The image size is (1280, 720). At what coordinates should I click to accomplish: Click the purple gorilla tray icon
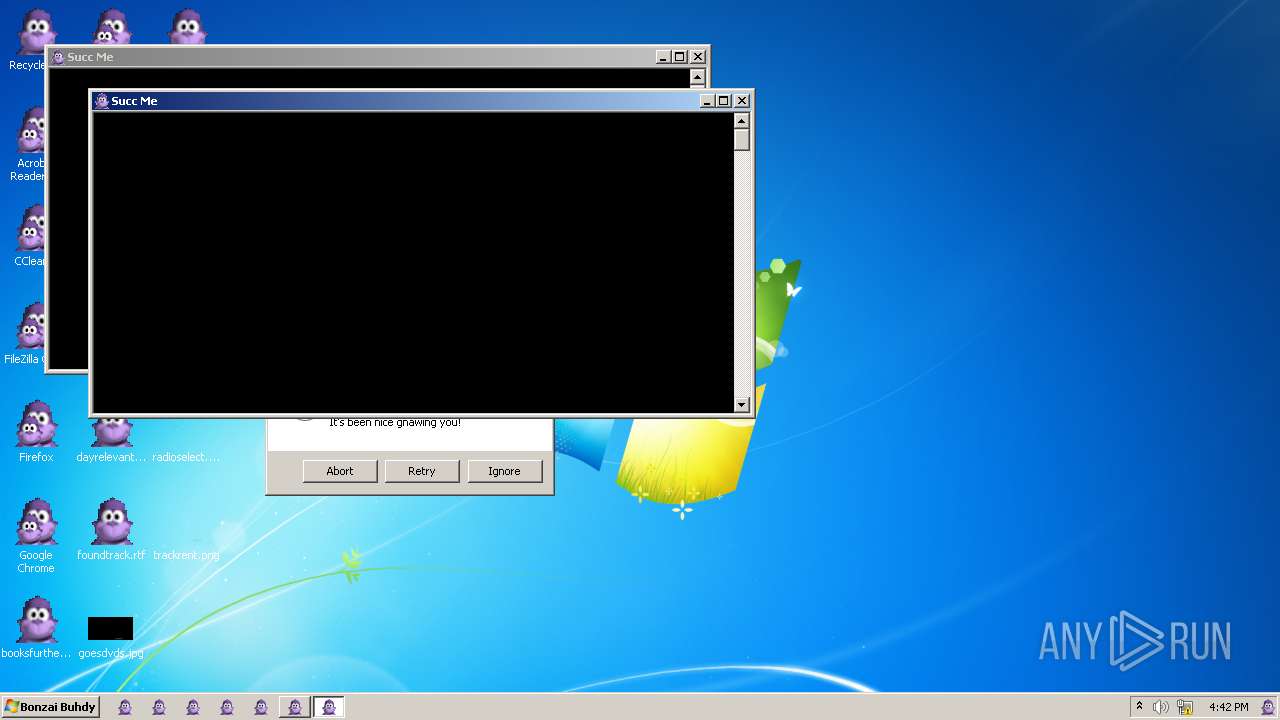pos(1268,707)
